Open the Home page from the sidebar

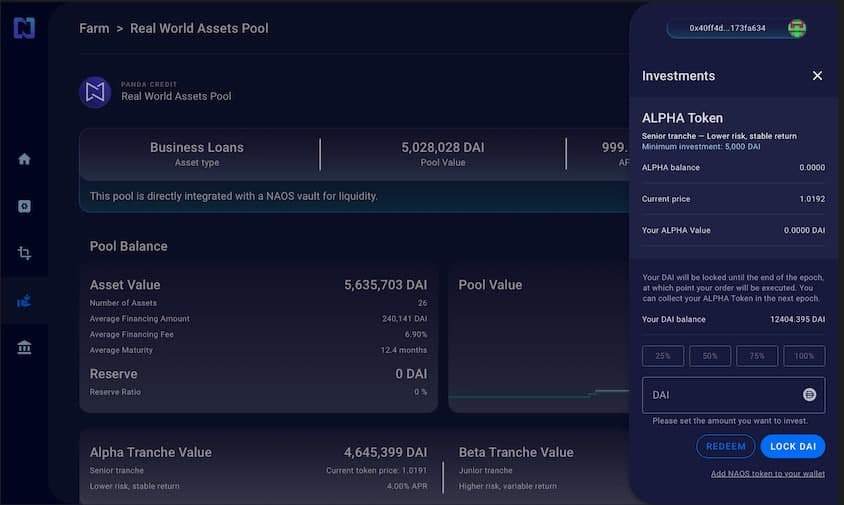(24, 159)
